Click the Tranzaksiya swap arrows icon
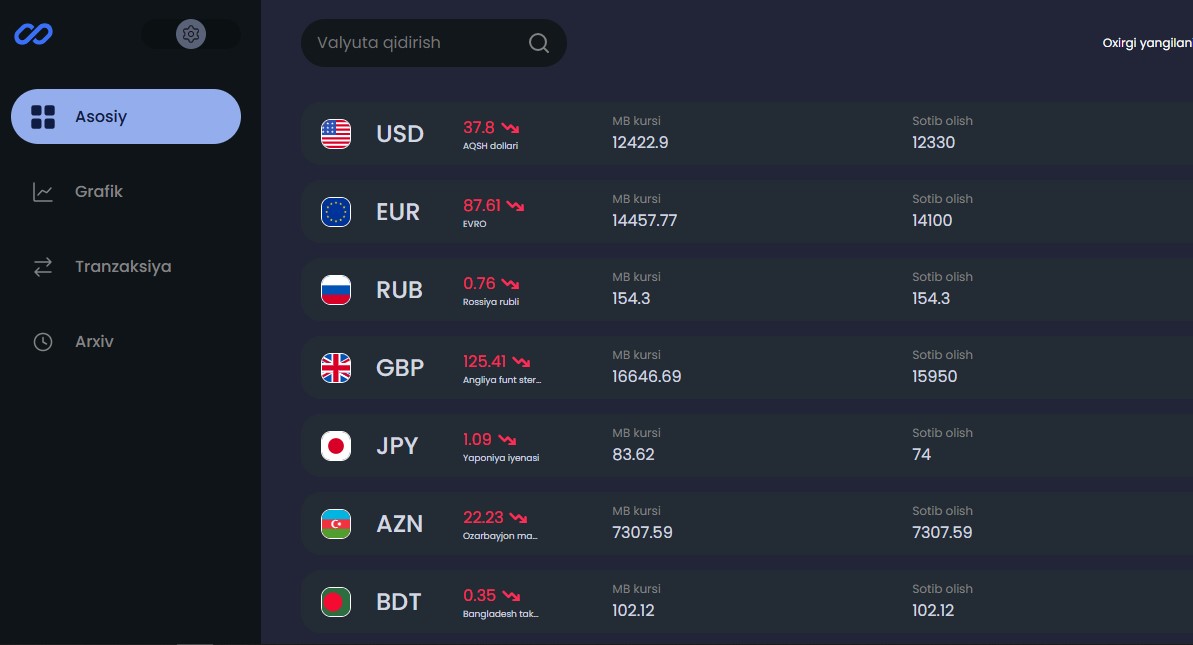 click(43, 267)
